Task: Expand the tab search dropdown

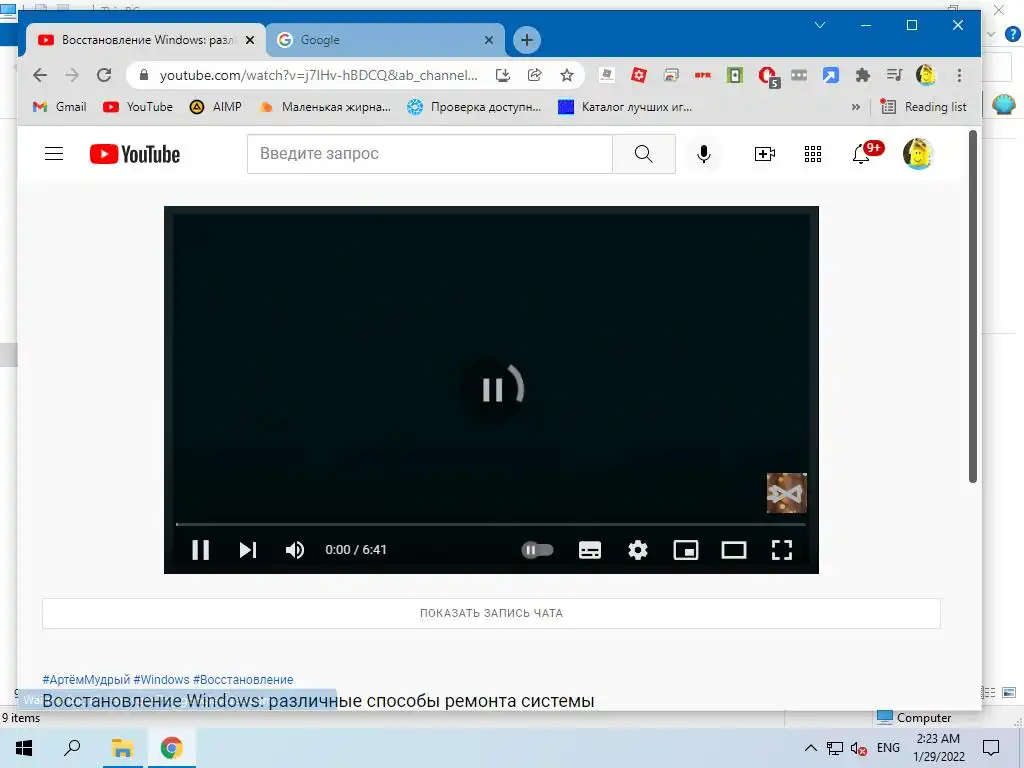Action: [x=820, y=25]
